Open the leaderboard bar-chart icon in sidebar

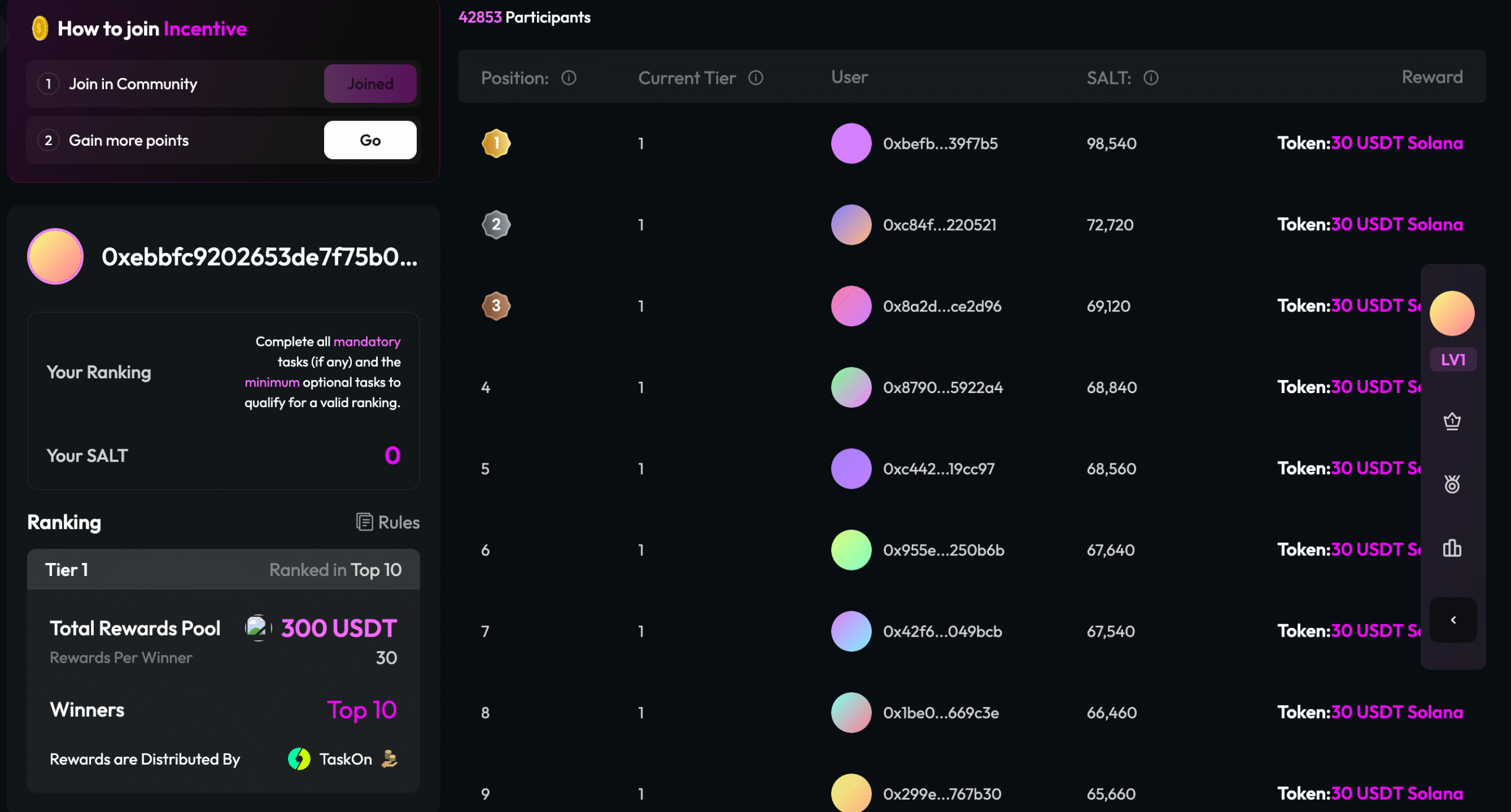1452,548
